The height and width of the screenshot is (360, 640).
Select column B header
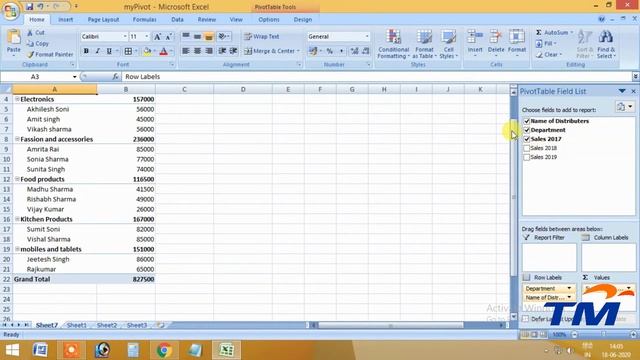tap(126, 89)
